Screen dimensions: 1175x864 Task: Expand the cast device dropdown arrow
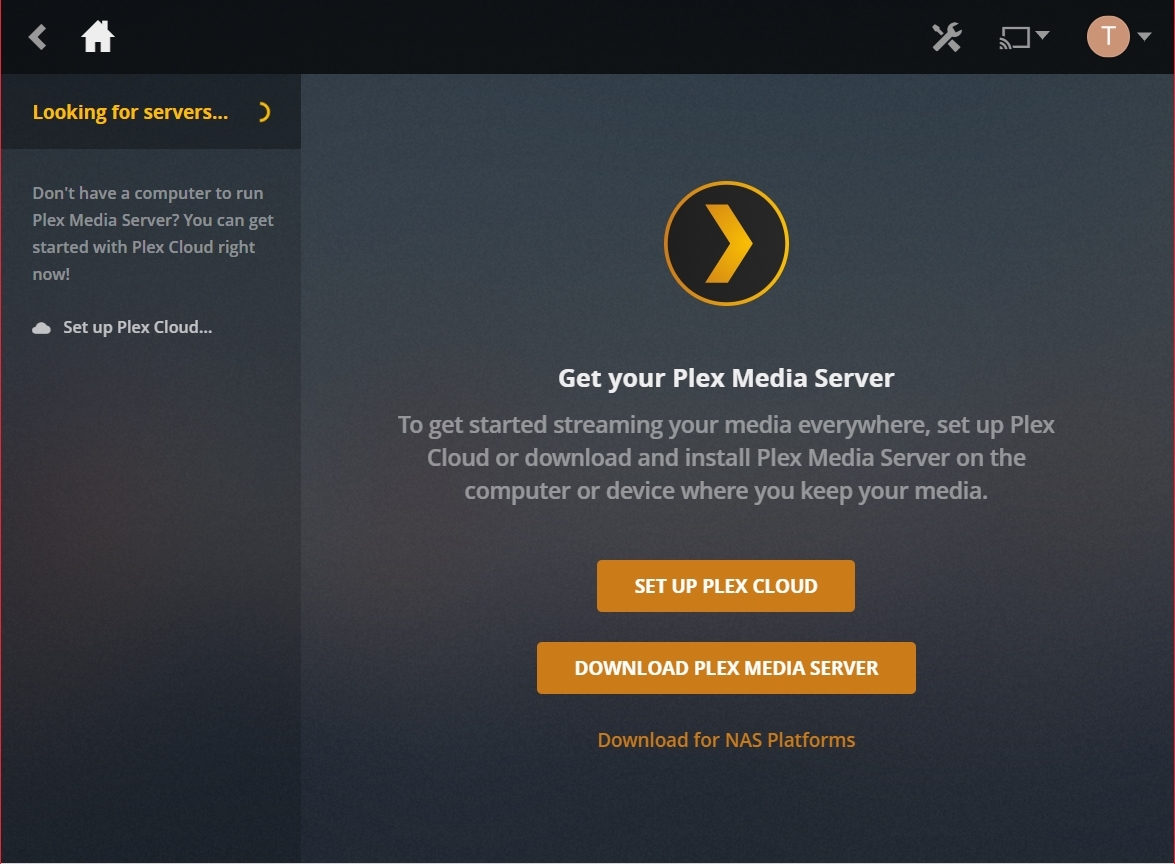tap(1042, 34)
